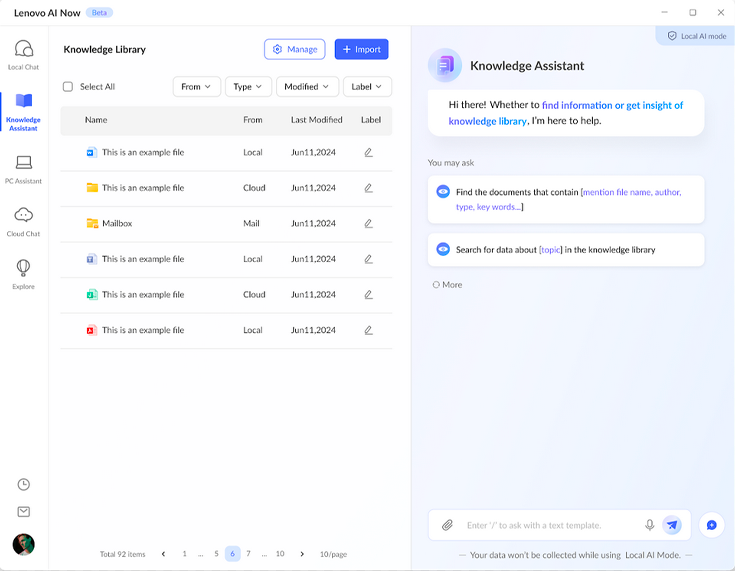Tick the Select All checkbox

click(68, 87)
